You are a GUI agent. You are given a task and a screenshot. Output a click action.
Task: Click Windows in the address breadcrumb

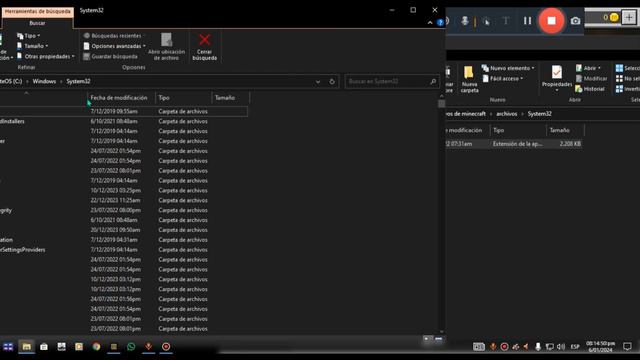[44, 81]
